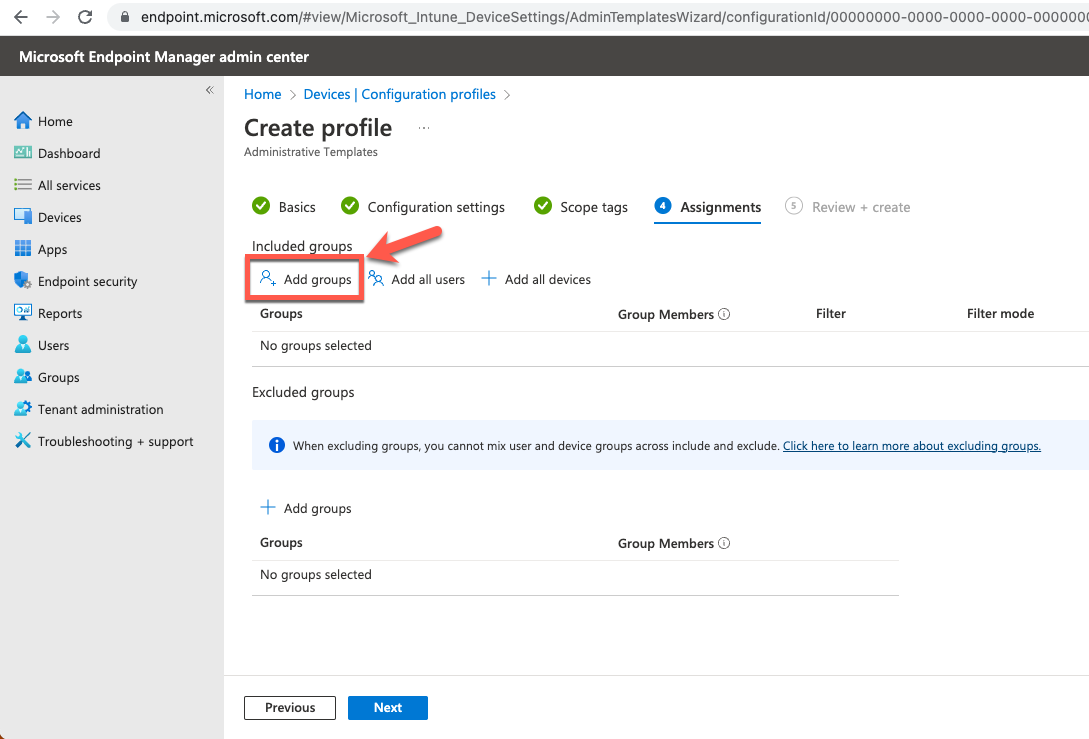Screen dimensions: 1089x739
Task: Click the Create profile heading
Action: point(318,128)
